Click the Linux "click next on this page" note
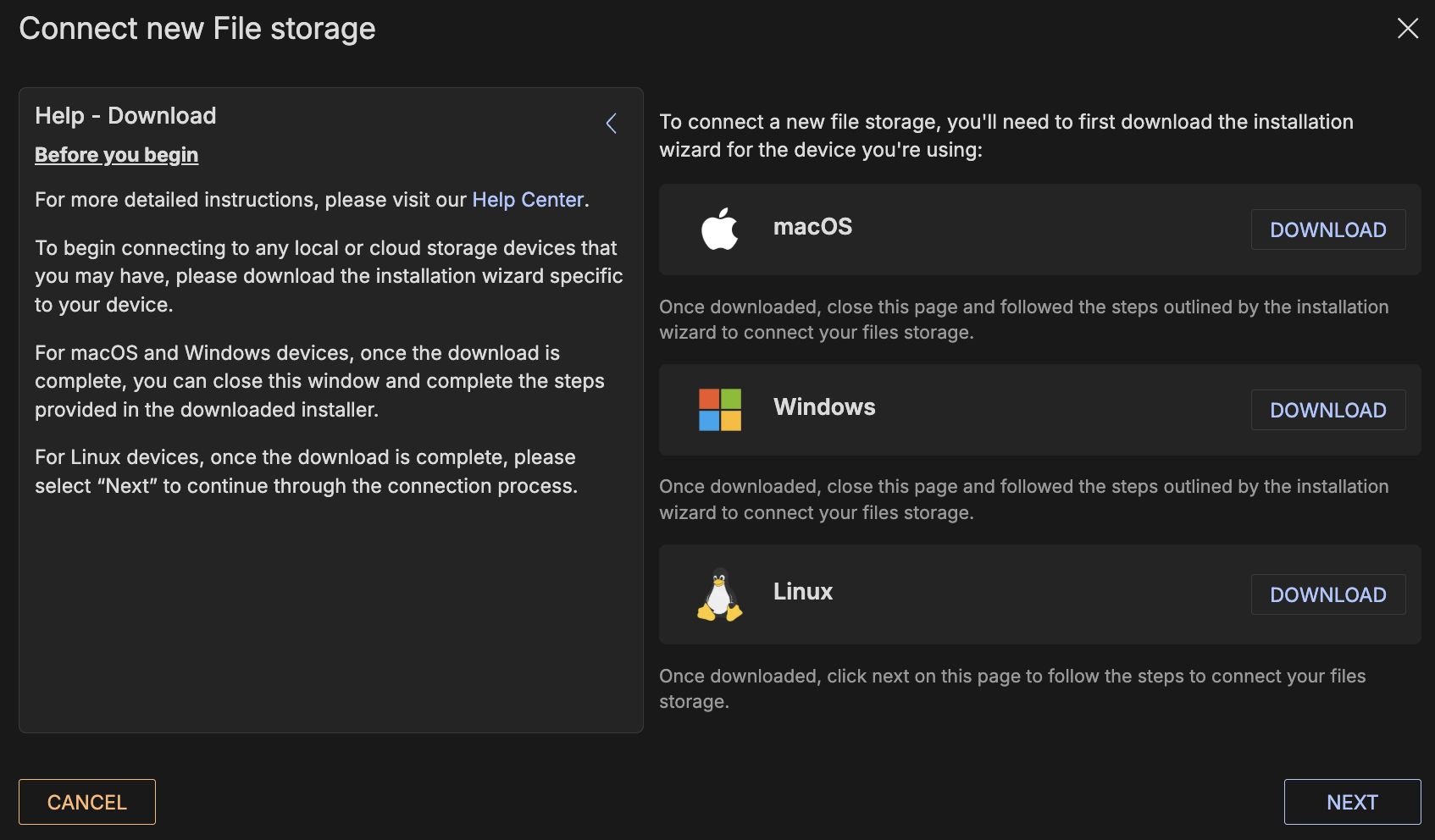Image resolution: width=1435 pixels, height=840 pixels. pyautogui.click(x=1011, y=688)
